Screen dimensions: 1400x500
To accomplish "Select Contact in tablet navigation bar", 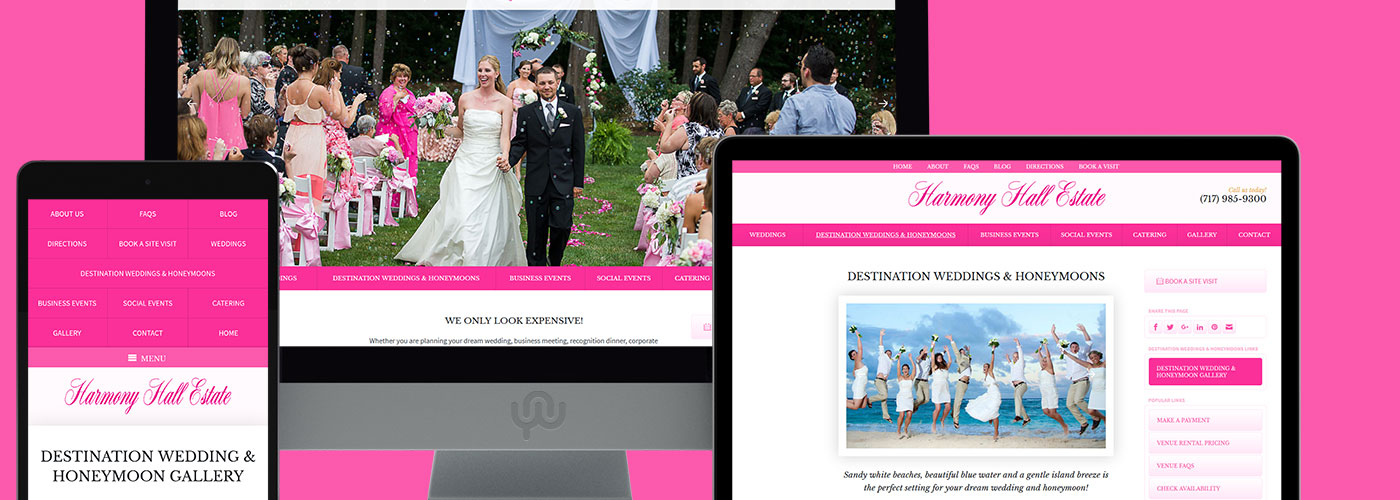I will 1254,235.
